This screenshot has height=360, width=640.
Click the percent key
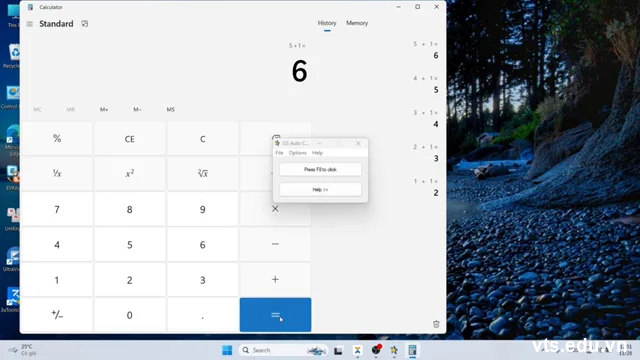(x=57, y=139)
